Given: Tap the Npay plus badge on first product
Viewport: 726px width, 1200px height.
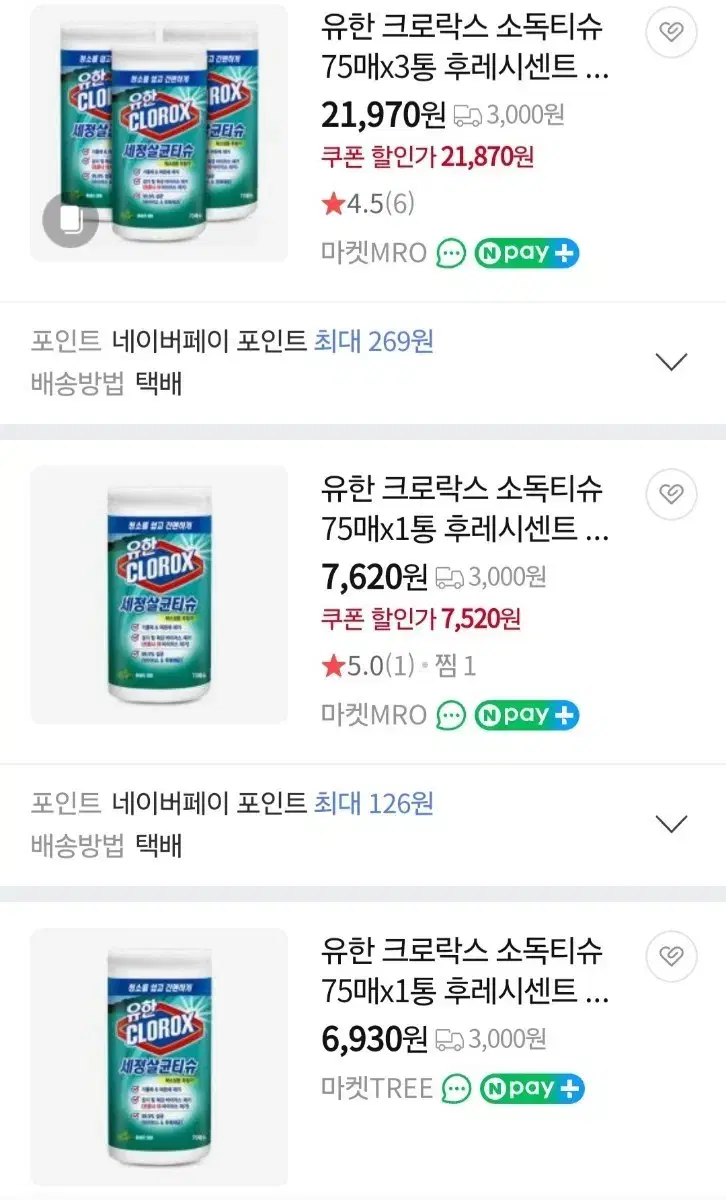Looking at the screenshot, I should tap(527, 253).
